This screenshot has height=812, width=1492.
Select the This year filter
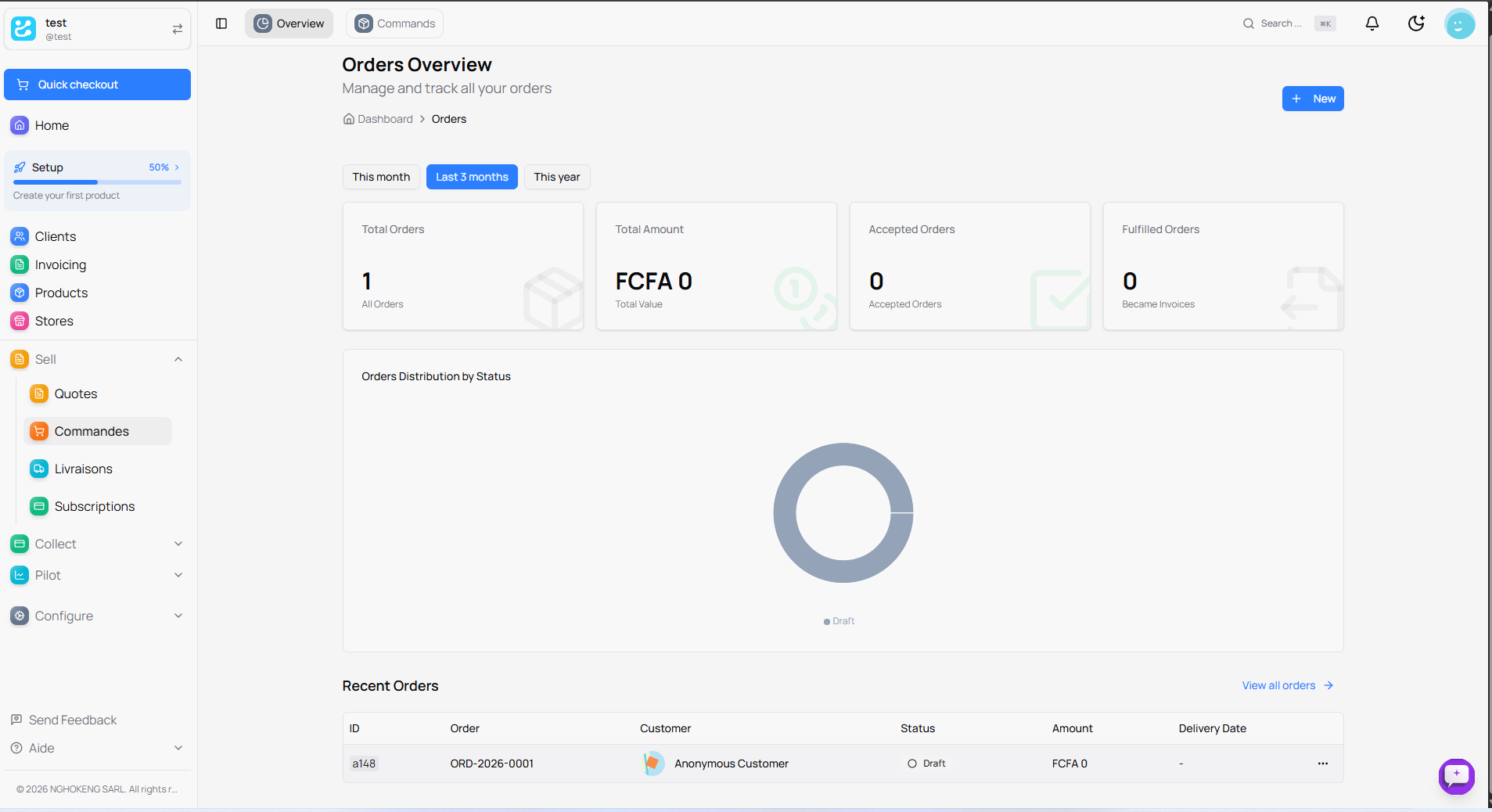click(556, 177)
